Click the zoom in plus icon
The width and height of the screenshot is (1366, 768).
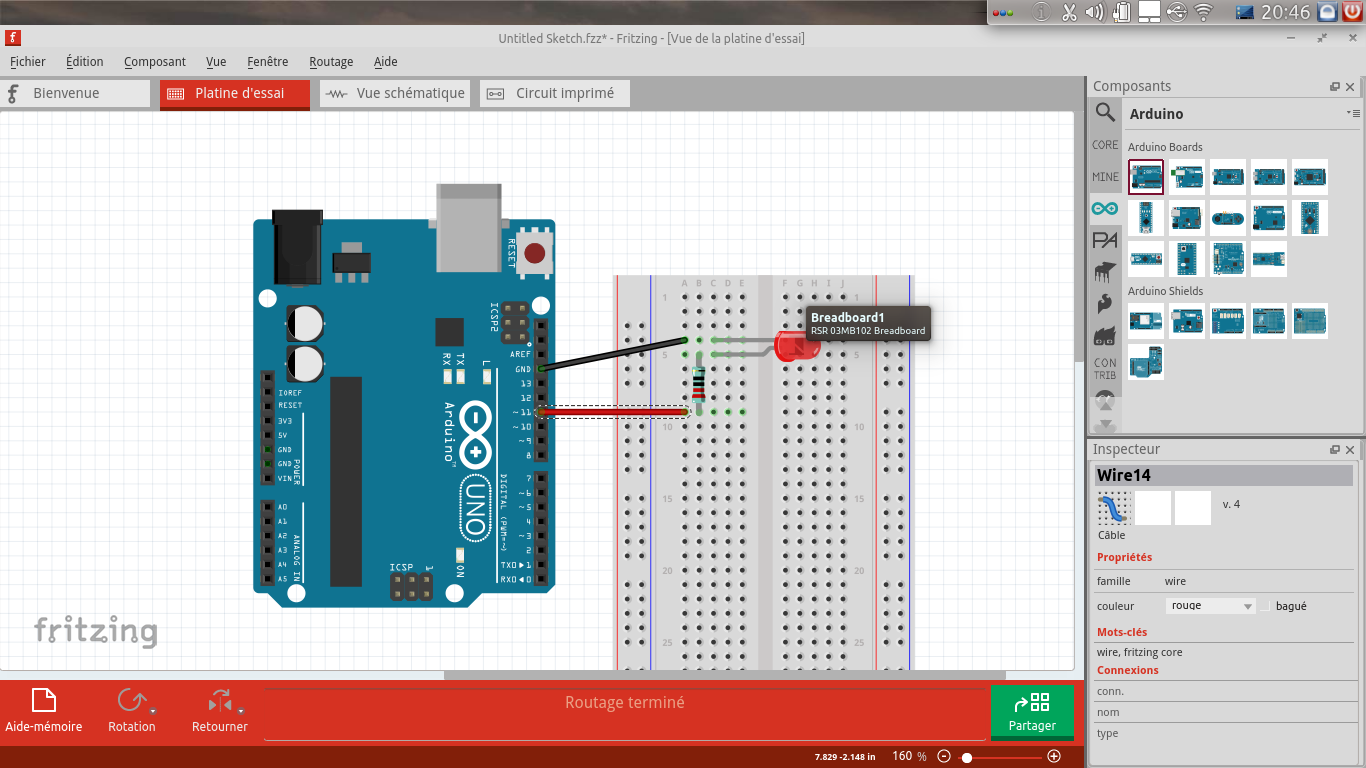1053,757
